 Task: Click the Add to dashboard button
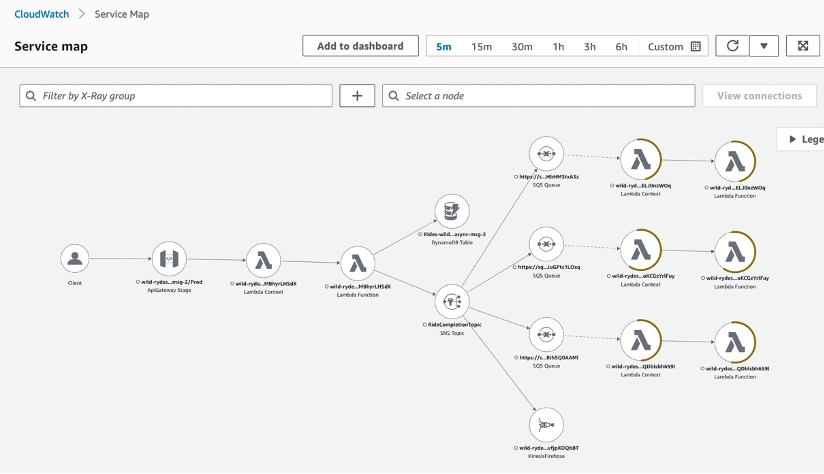(x=360, y=46)
